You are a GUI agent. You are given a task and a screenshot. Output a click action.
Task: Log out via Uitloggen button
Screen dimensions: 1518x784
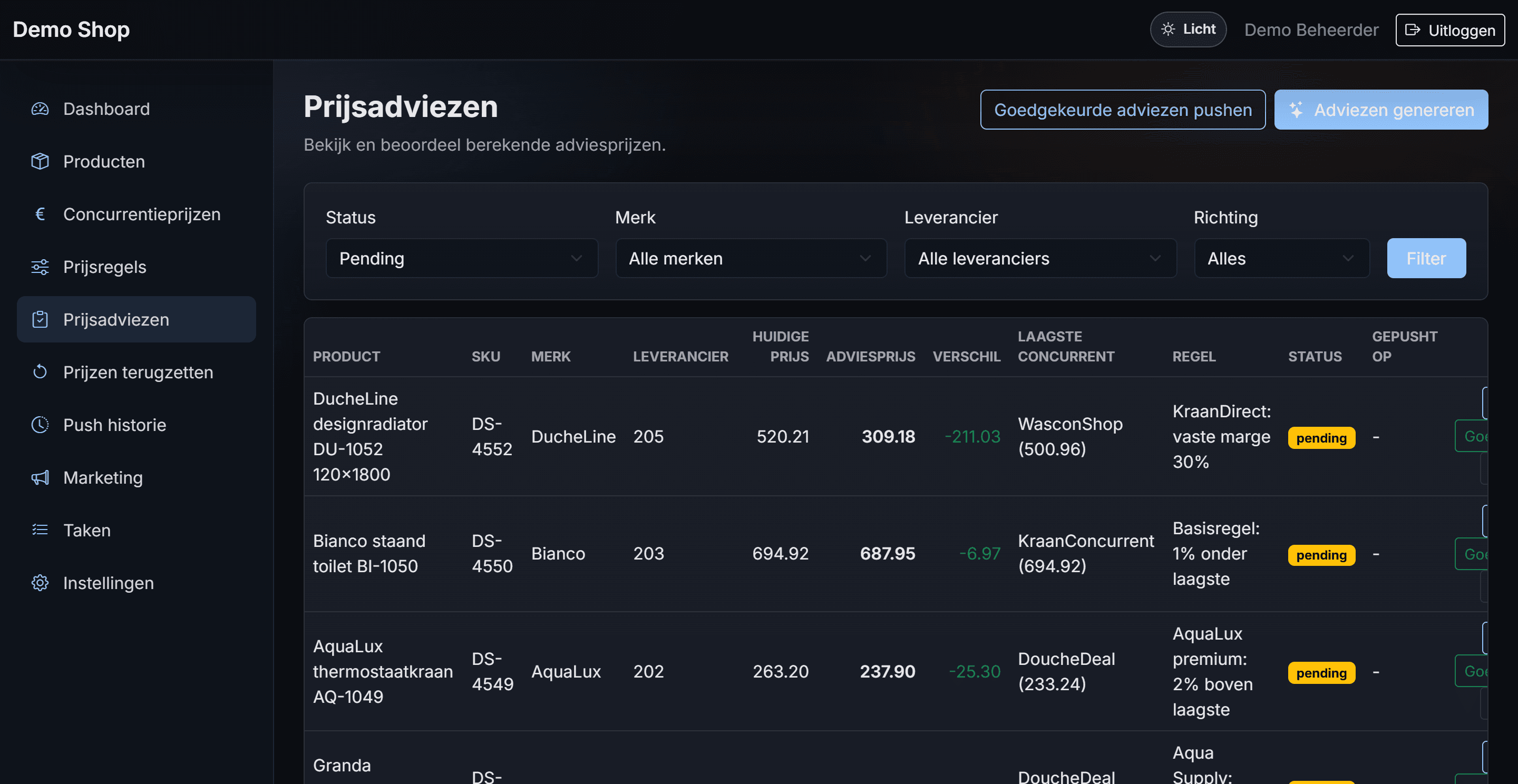pyautogui.click(x=1449, y=30)
